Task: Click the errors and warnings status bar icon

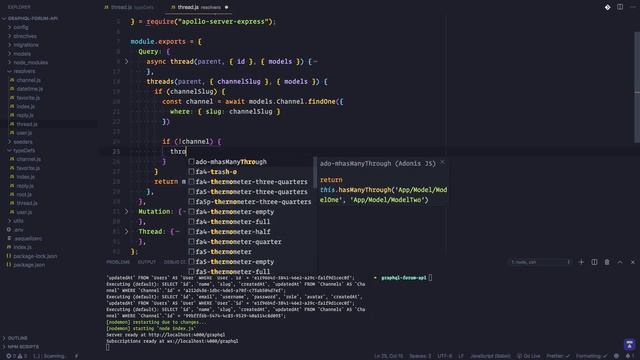Action: [x=16, y=356]
